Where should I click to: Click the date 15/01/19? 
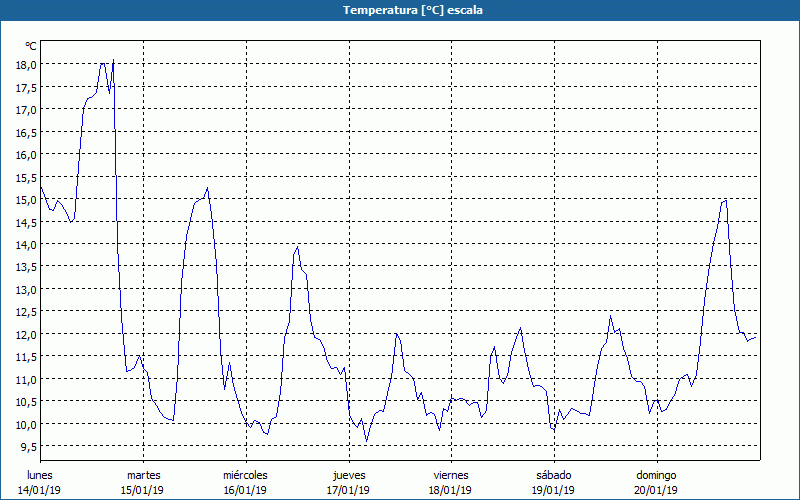click(142, 490)
